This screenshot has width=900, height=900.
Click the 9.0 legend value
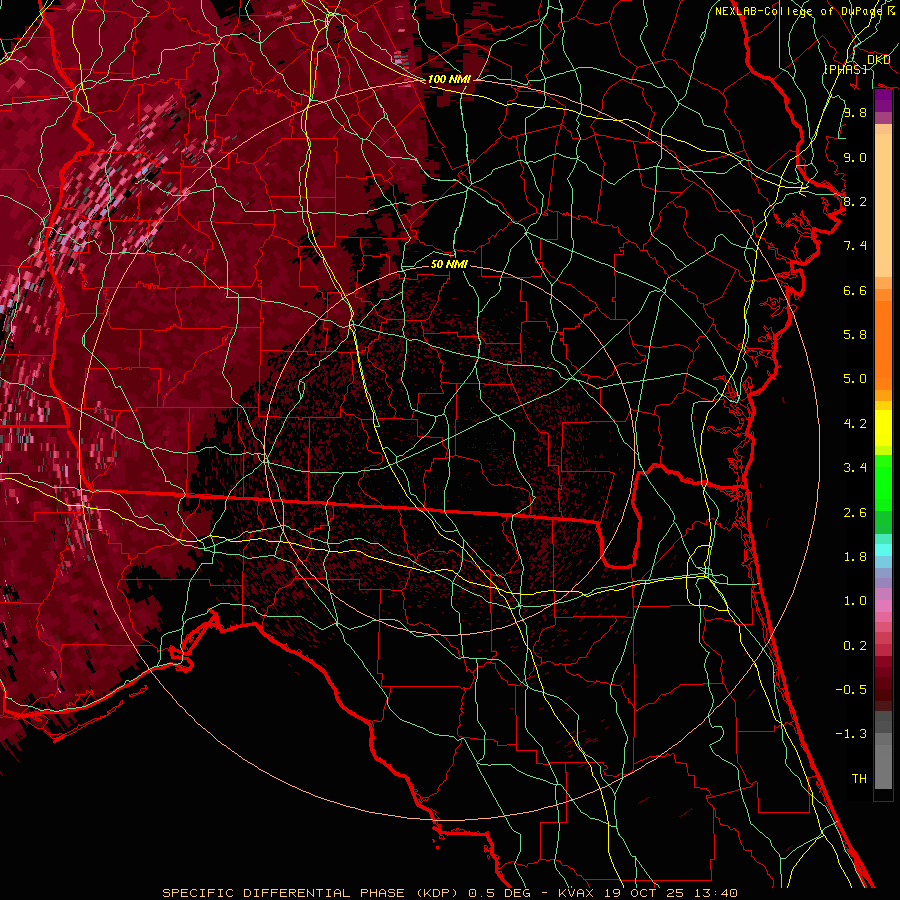pyautogui.click(x=855, y=157)
